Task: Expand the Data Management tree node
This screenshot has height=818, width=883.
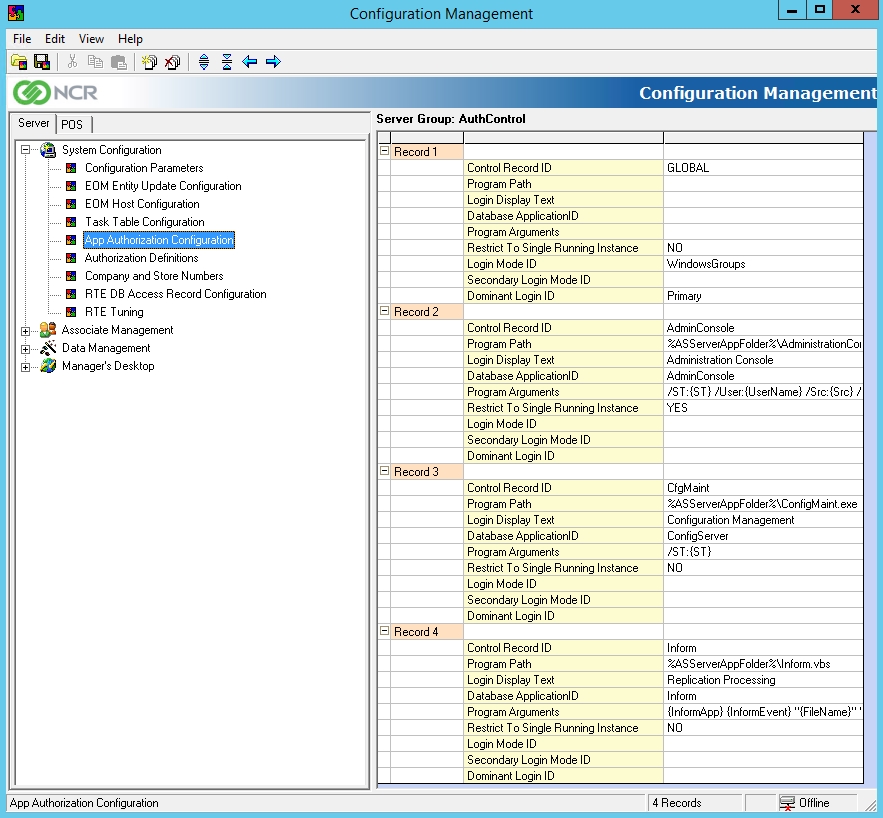Action: coord(25,349)
